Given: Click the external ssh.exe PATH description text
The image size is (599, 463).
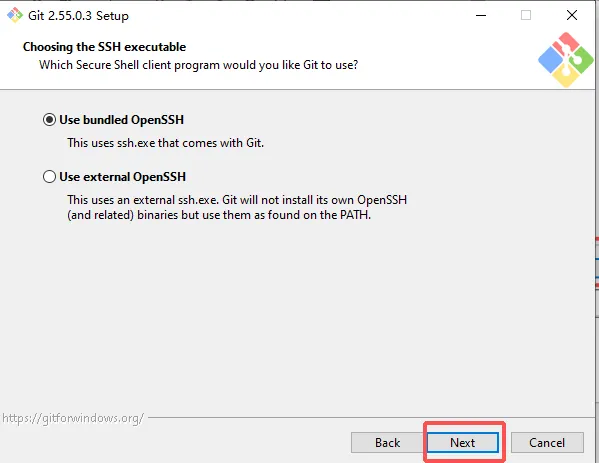Looking at the screenshot, I should point(237,207).
